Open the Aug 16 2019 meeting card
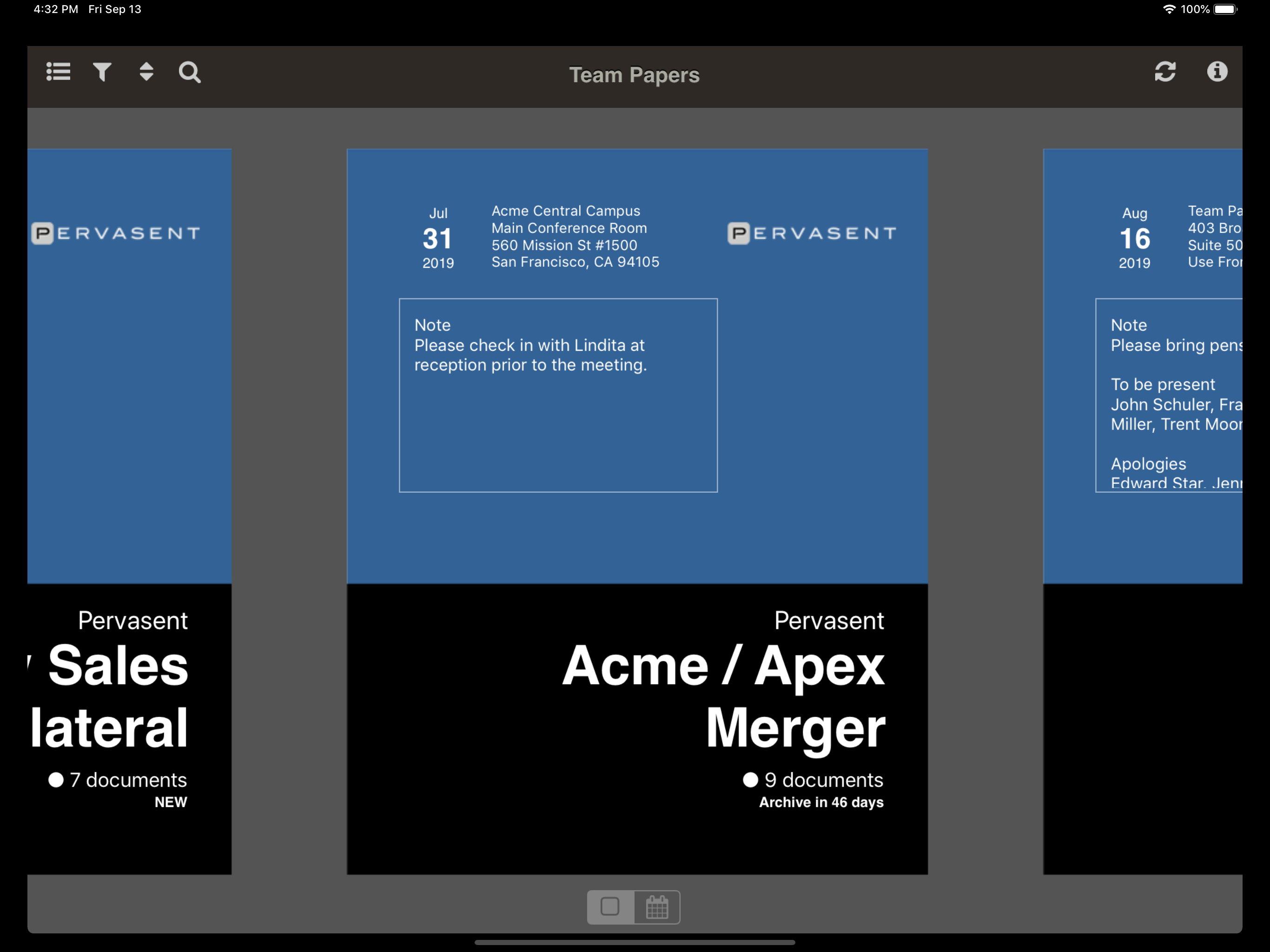 [x=1143, y=512]
